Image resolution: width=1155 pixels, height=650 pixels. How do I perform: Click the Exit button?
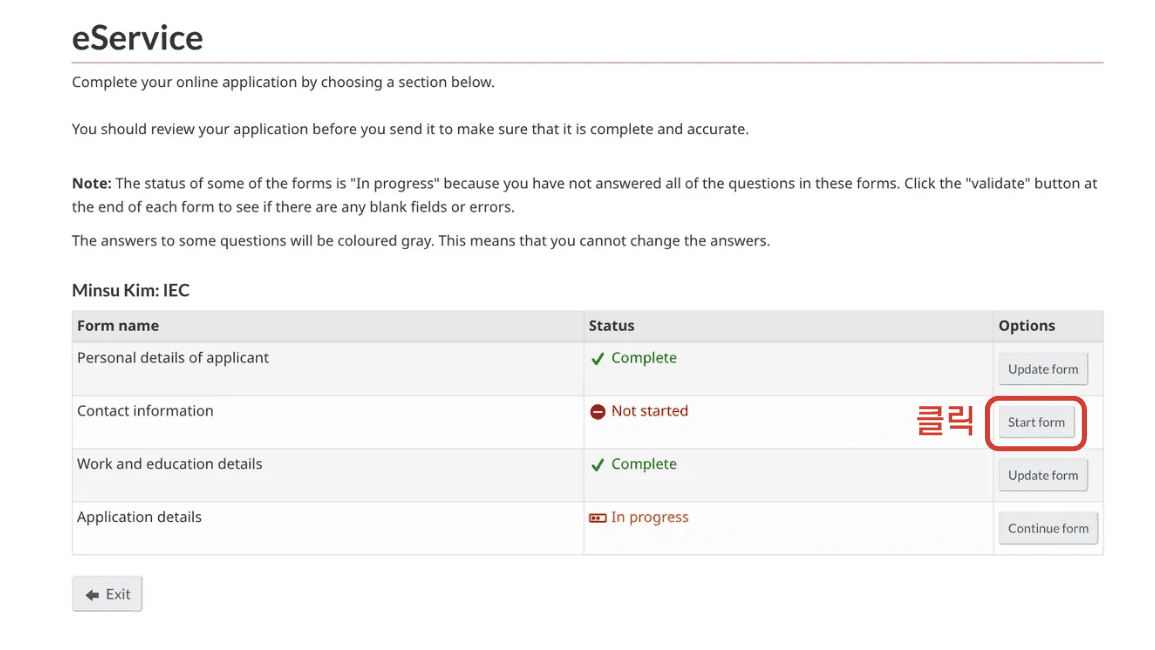[x=107, y=594]
